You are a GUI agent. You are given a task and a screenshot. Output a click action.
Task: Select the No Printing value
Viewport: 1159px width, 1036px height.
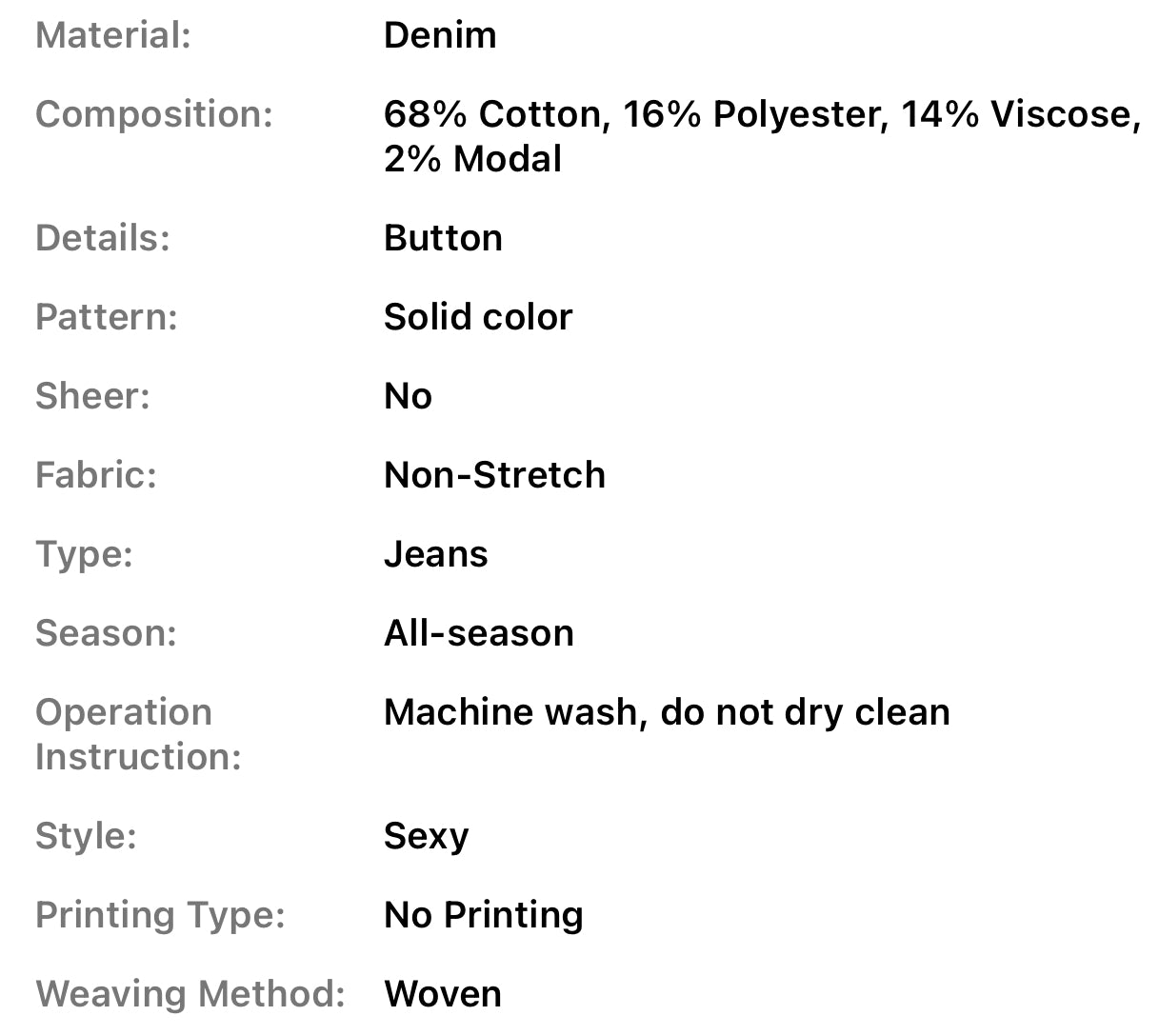pyautogui.click(x=483, y=915)
